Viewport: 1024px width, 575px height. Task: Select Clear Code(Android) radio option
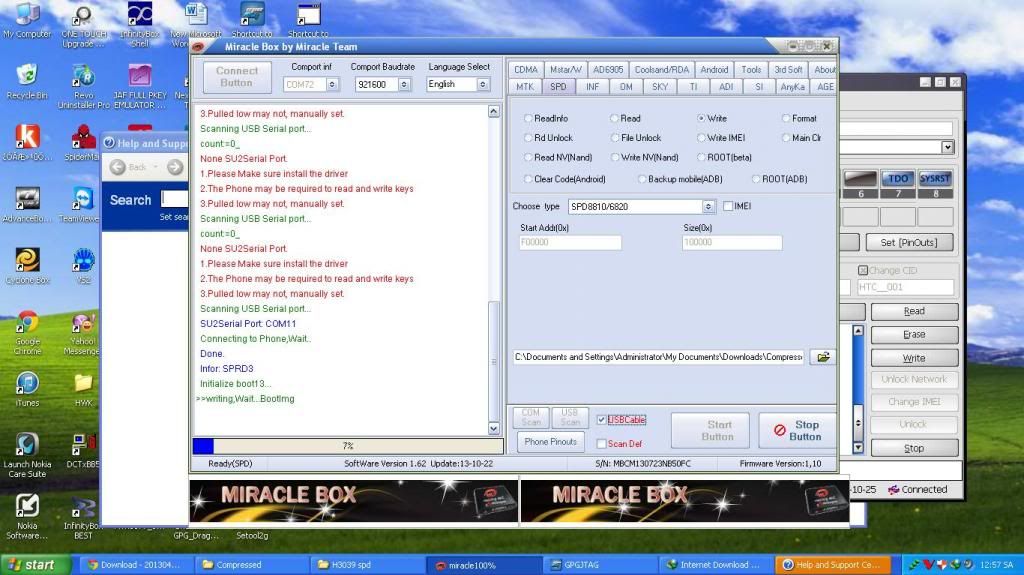(528, 179)
